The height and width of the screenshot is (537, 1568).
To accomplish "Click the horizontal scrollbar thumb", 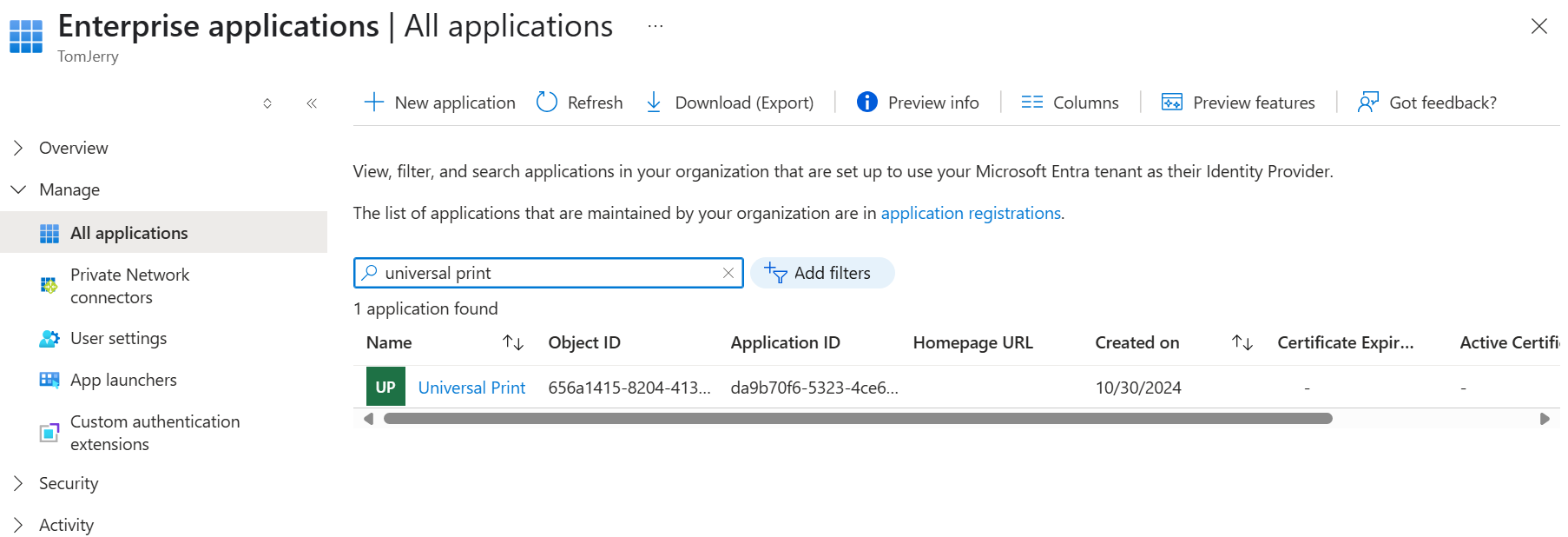I will (x=858, y=419).
